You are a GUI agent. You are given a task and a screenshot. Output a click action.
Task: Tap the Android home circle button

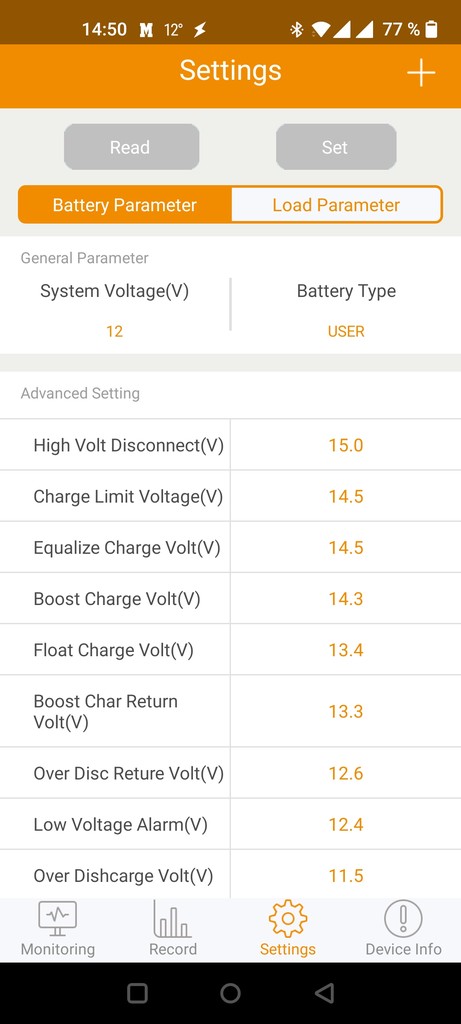230,993
